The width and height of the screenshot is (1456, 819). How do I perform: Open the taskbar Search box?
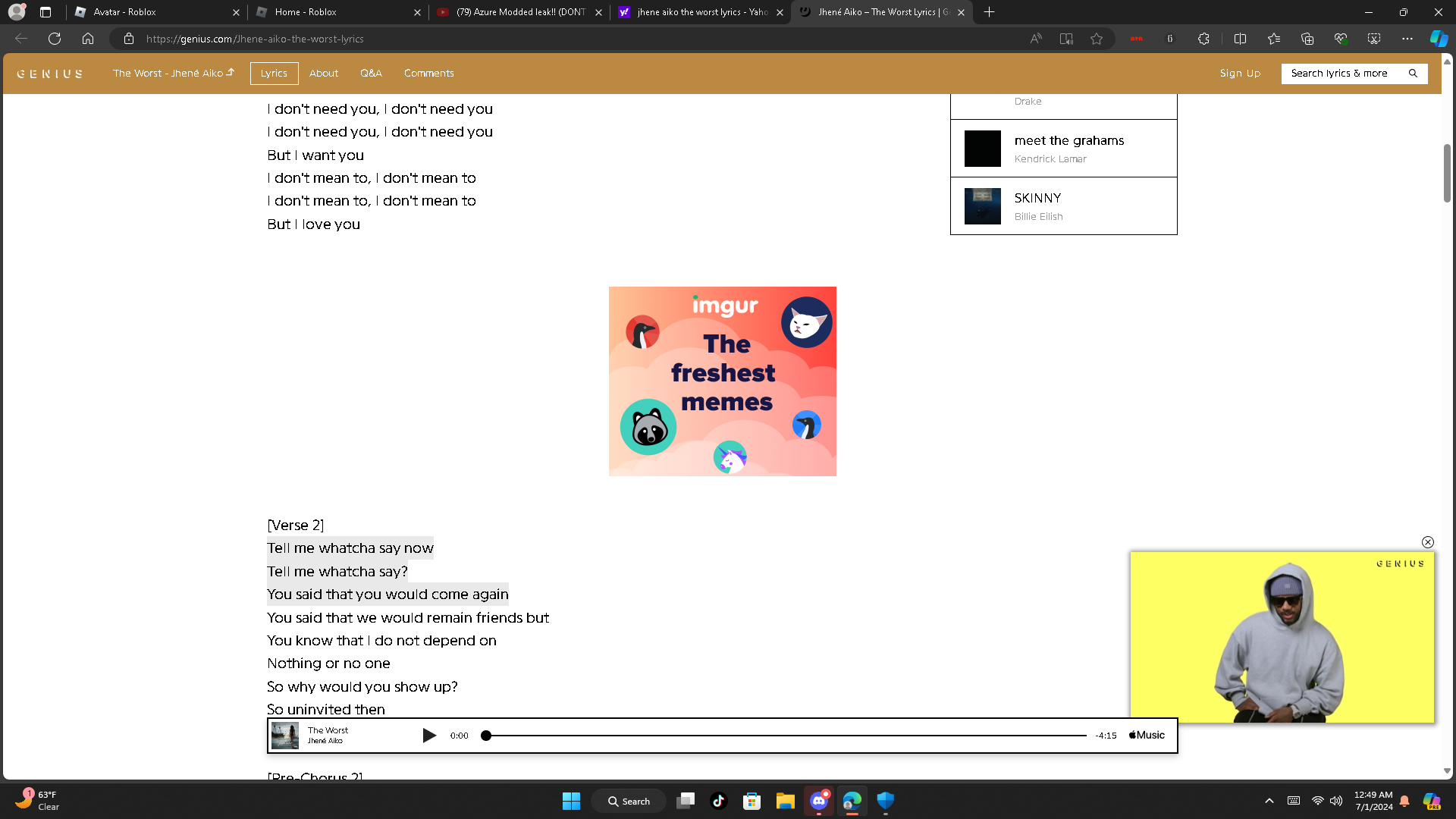pyautogui.click(x=629, y=801)
